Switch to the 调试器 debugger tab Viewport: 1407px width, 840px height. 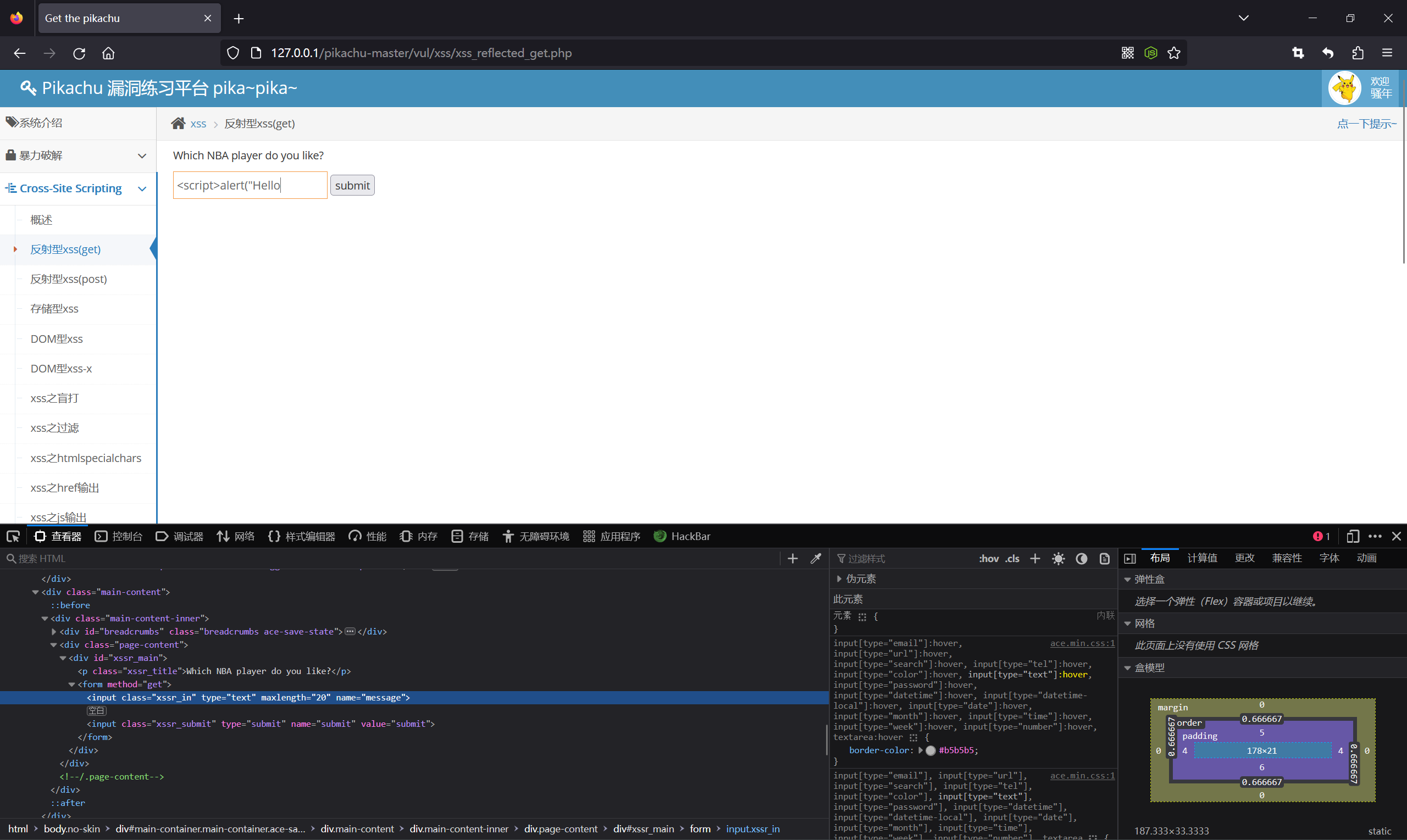pos(180,536)
